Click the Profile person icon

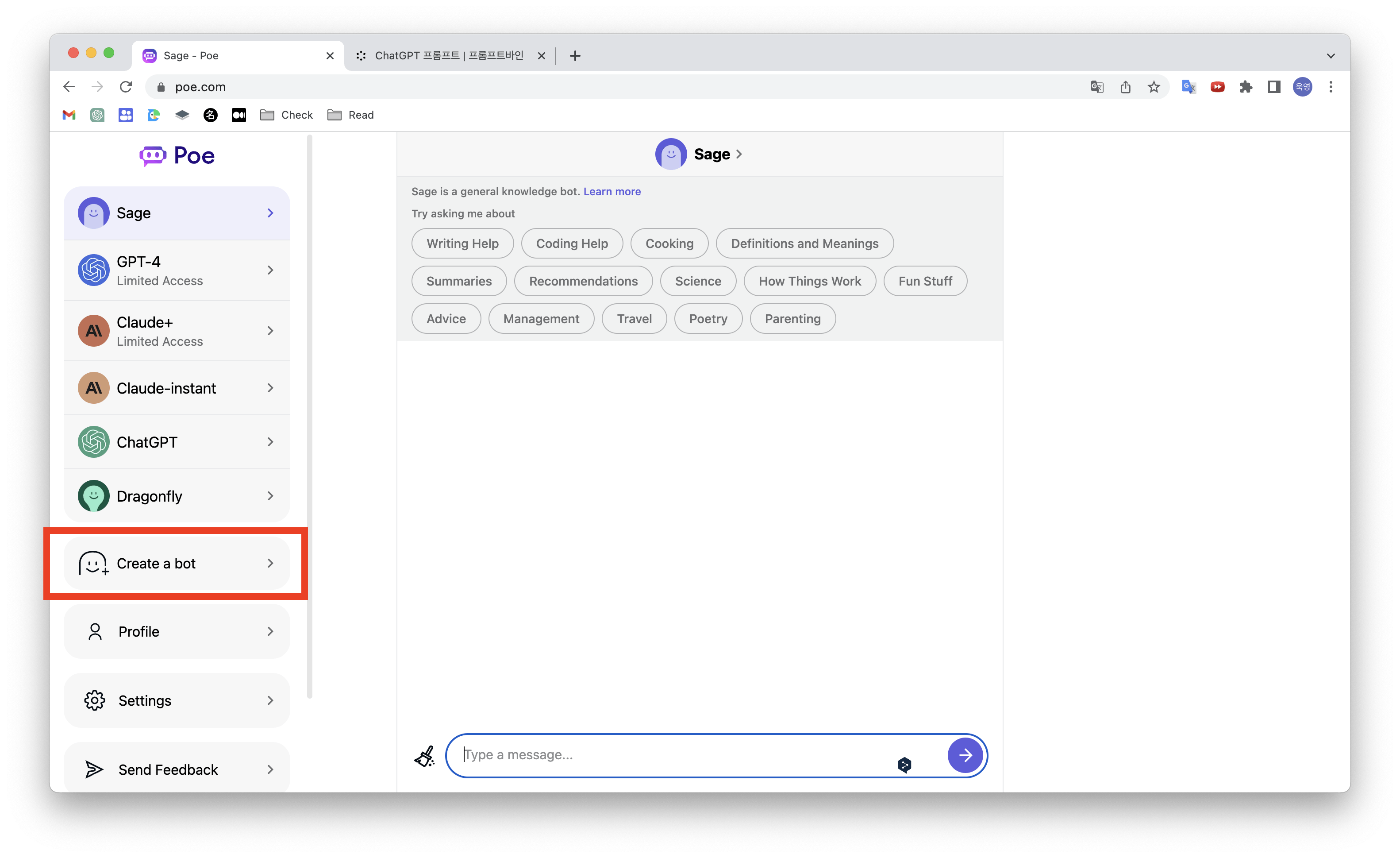(x=95, y=631)
